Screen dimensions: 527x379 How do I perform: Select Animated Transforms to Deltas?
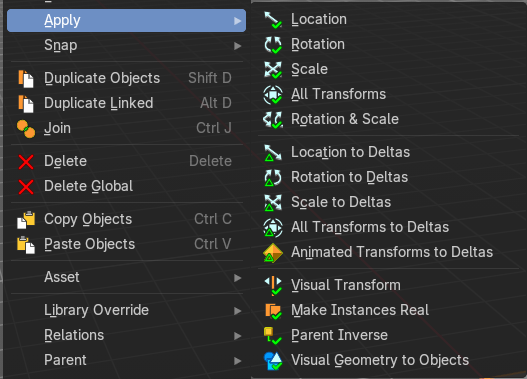[389, 252]
